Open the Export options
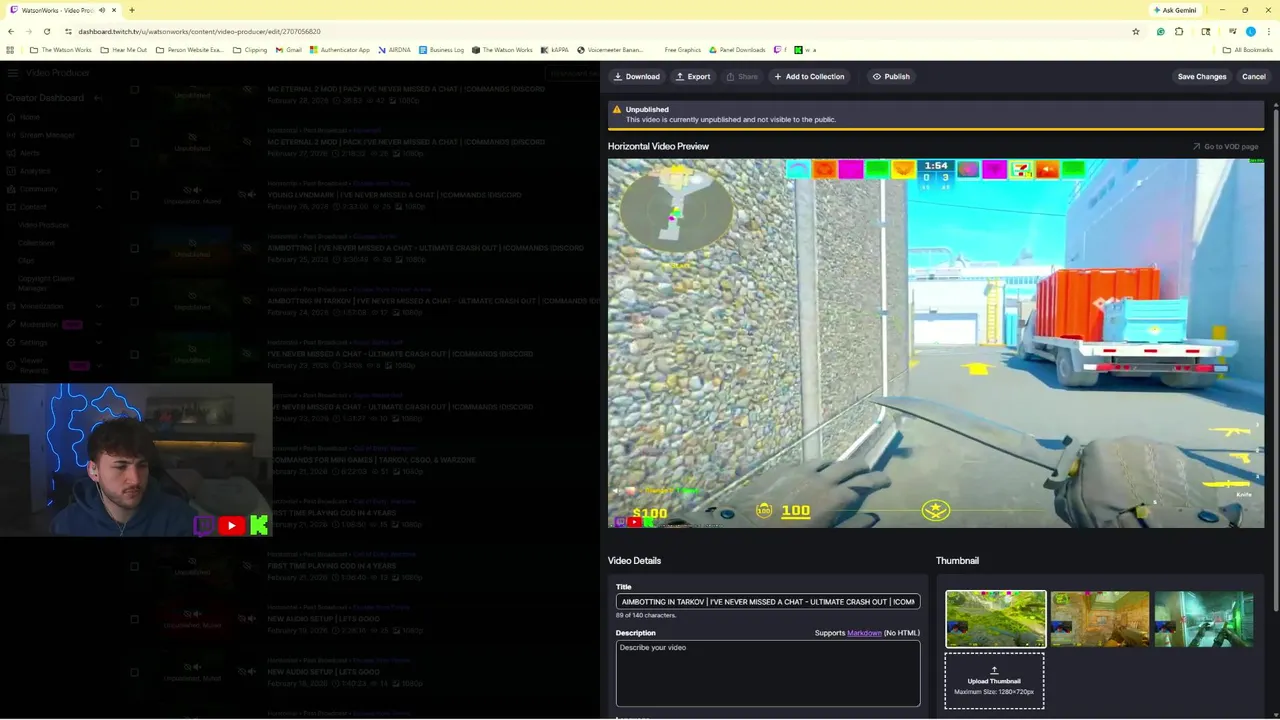1280x720 pixels. [692, 77]
